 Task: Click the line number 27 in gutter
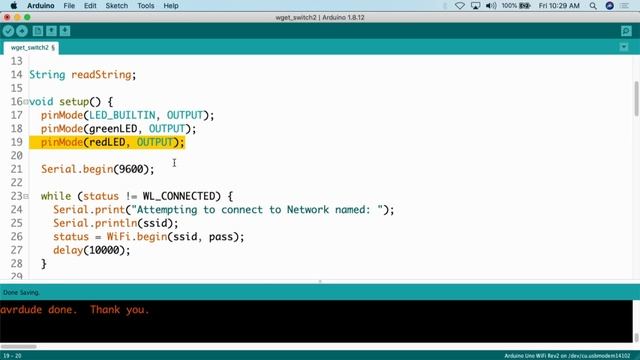17,250
